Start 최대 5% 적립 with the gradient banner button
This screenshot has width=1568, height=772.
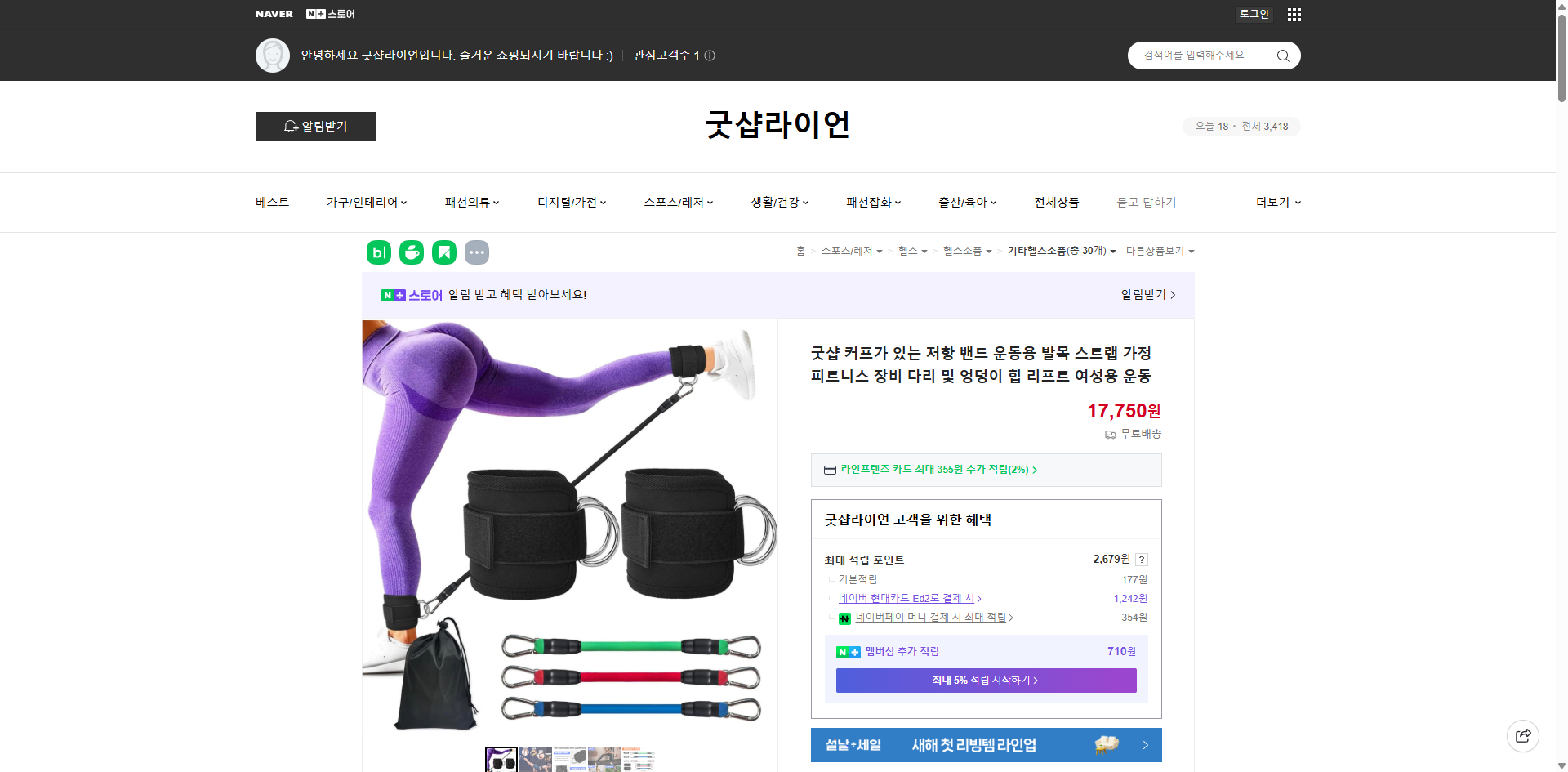pyautogui.click(x=986, y=680)
